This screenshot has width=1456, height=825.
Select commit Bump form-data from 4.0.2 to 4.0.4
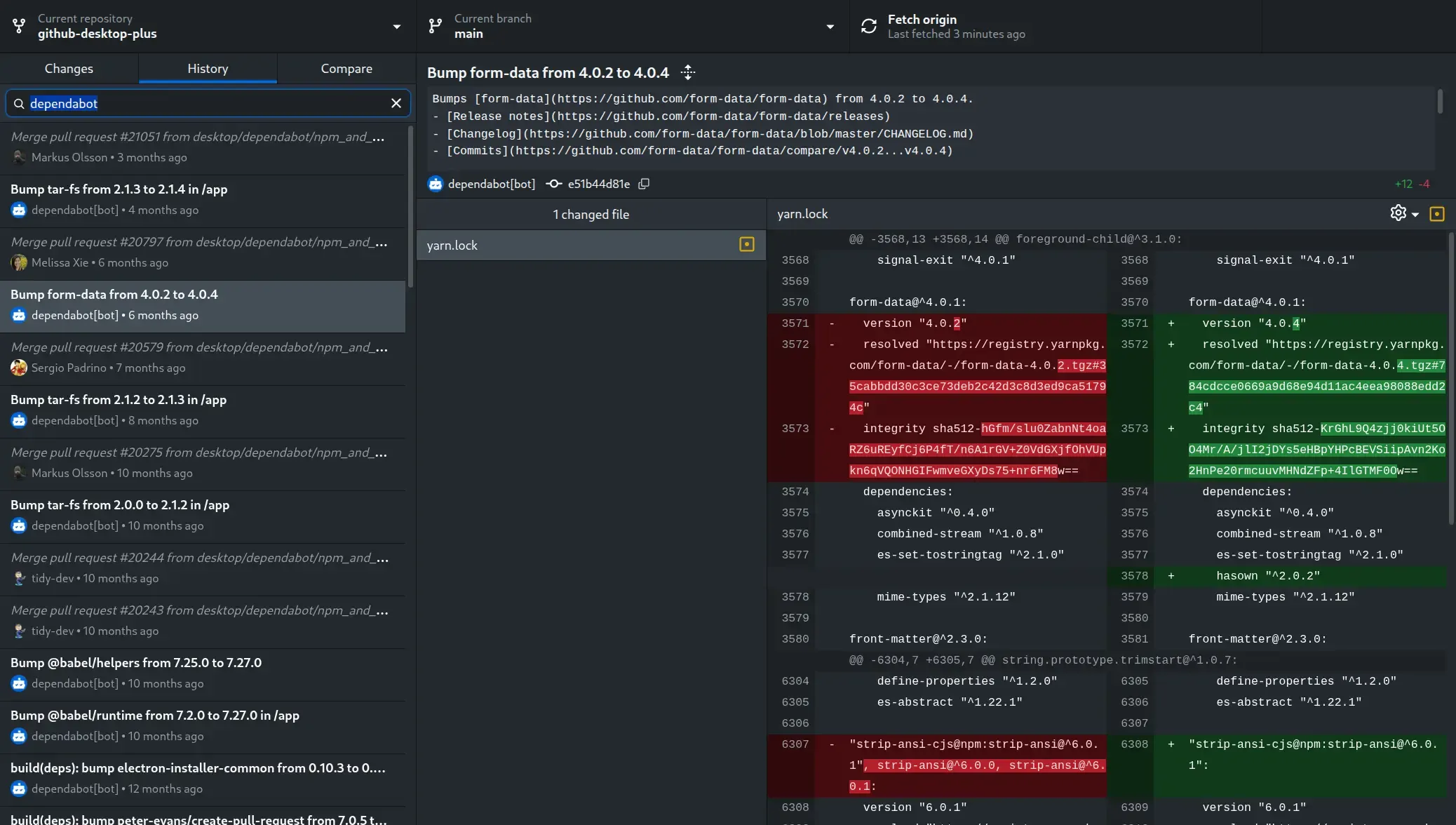203,307
